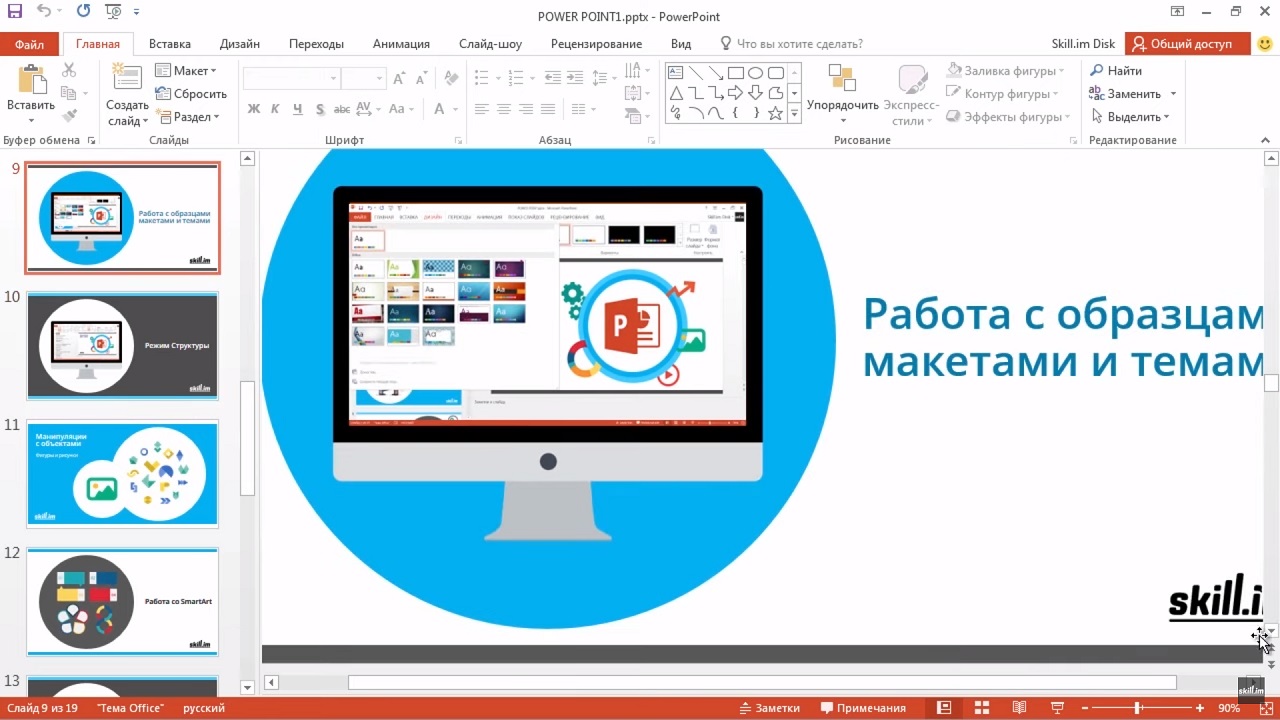Open the Design (Дизайн) ribbon tab
Image resolution: width=1280 pixels, height=720 pixels.
240,44
